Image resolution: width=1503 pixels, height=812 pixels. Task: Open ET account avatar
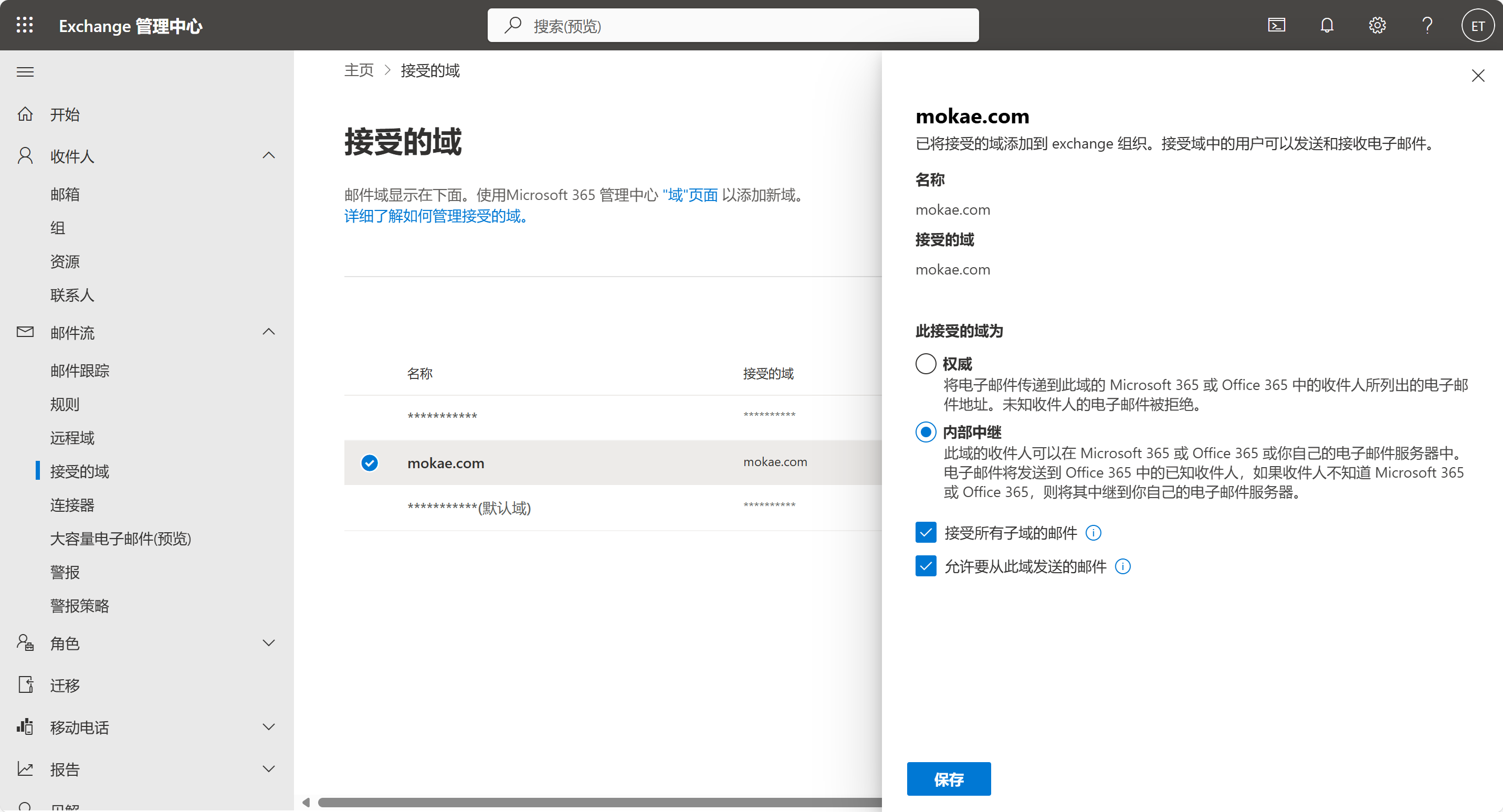tap(1477, 26)
